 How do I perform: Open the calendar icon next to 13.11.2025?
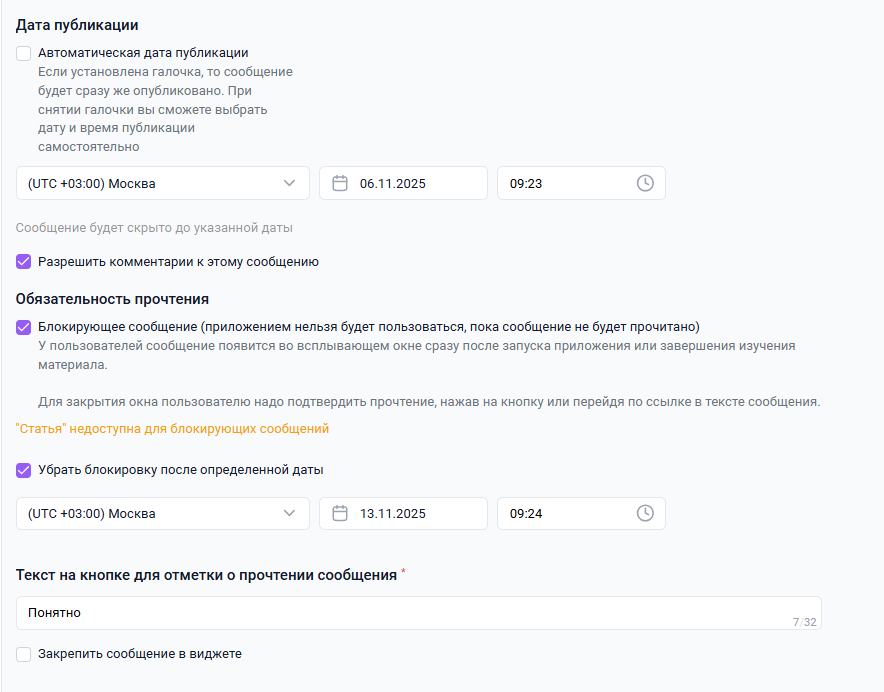(x=340, y=513)
